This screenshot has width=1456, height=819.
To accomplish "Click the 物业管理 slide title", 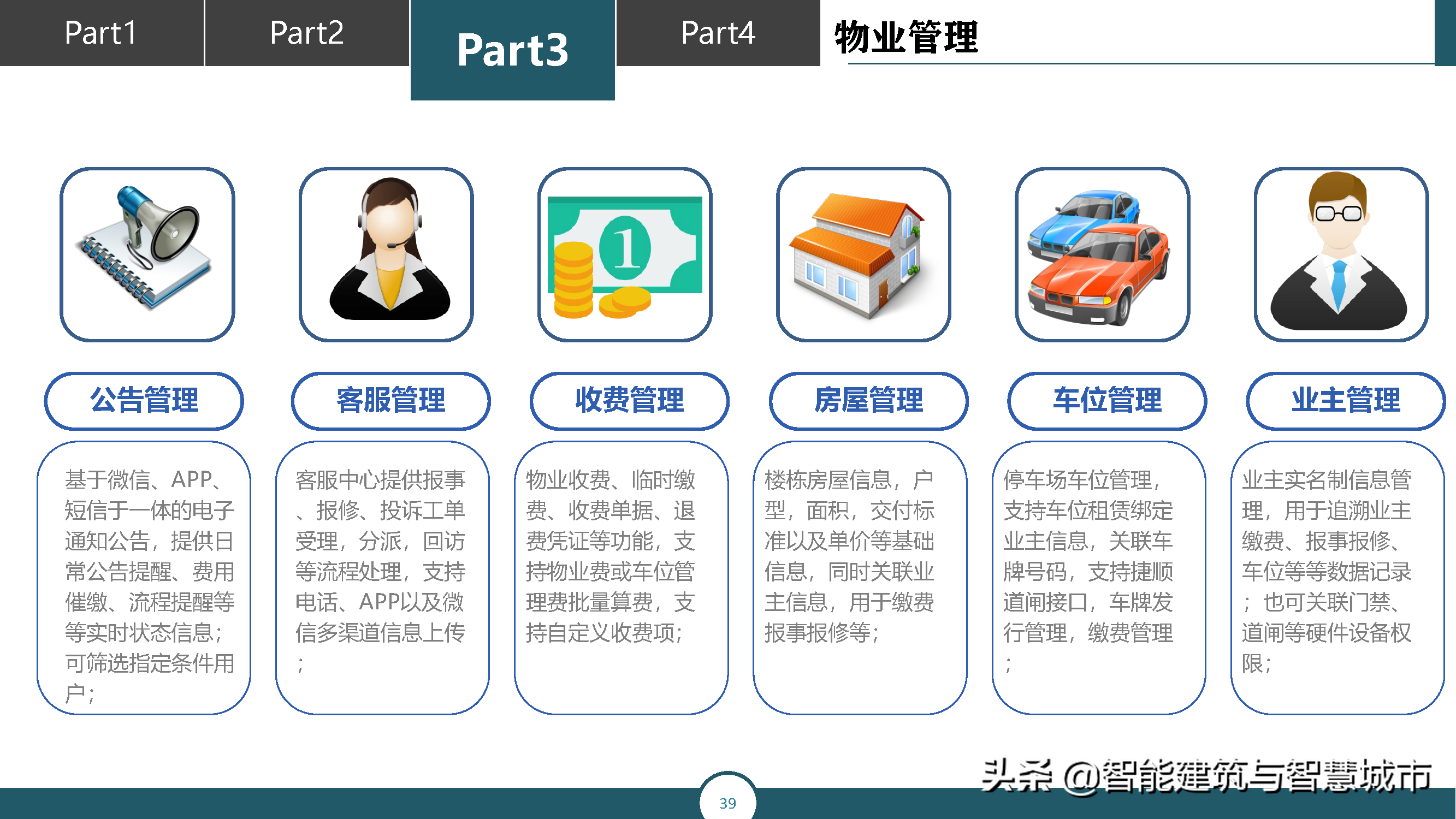I will [x=906, y=37].
